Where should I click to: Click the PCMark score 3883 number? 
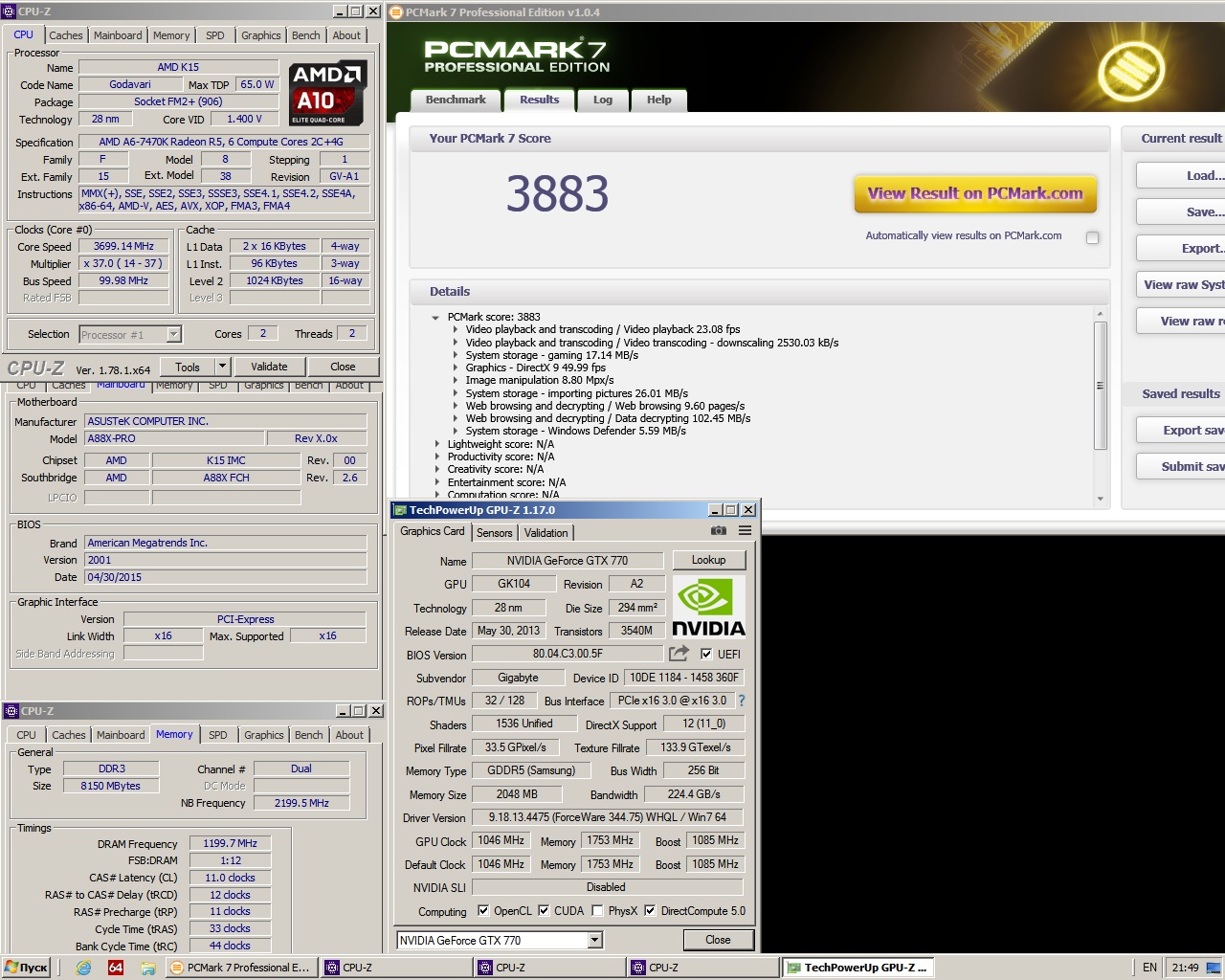click(557, 193)
